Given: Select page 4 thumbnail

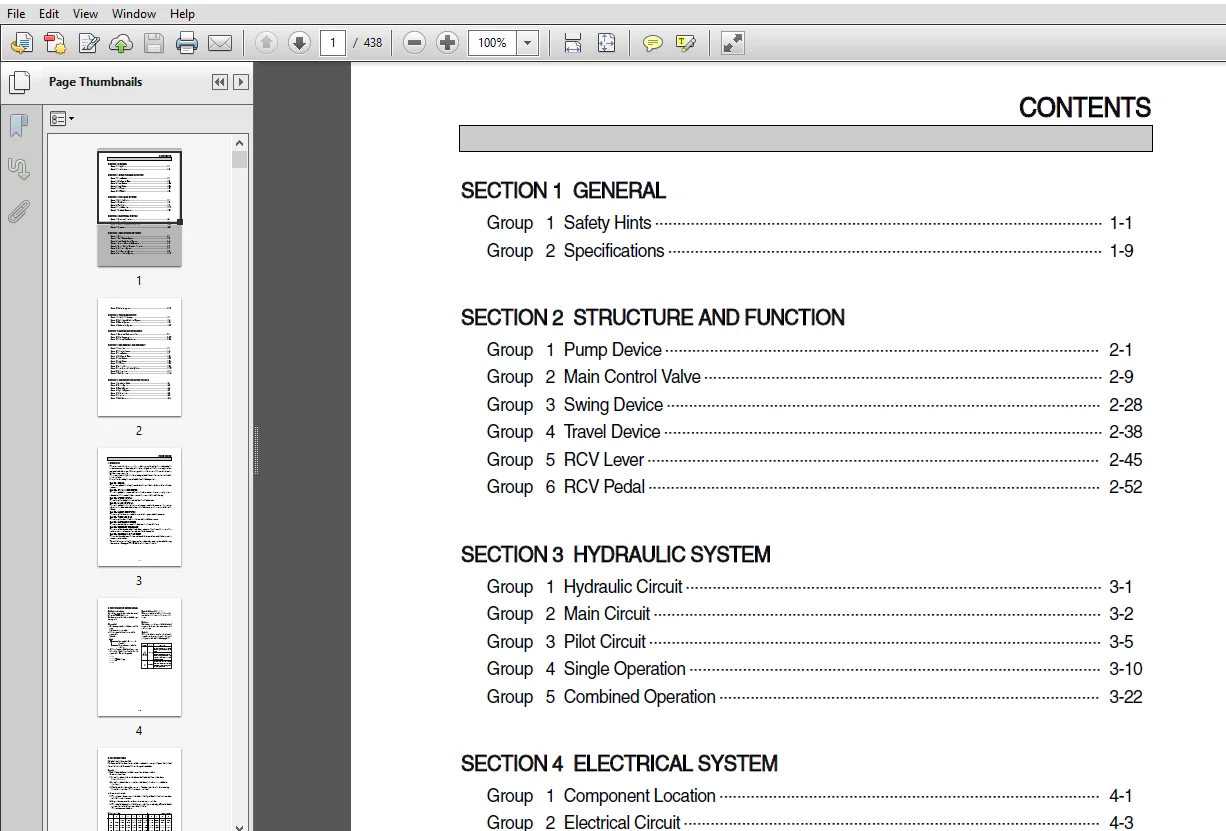Looking at the screenshot, I should coord(139,657).
